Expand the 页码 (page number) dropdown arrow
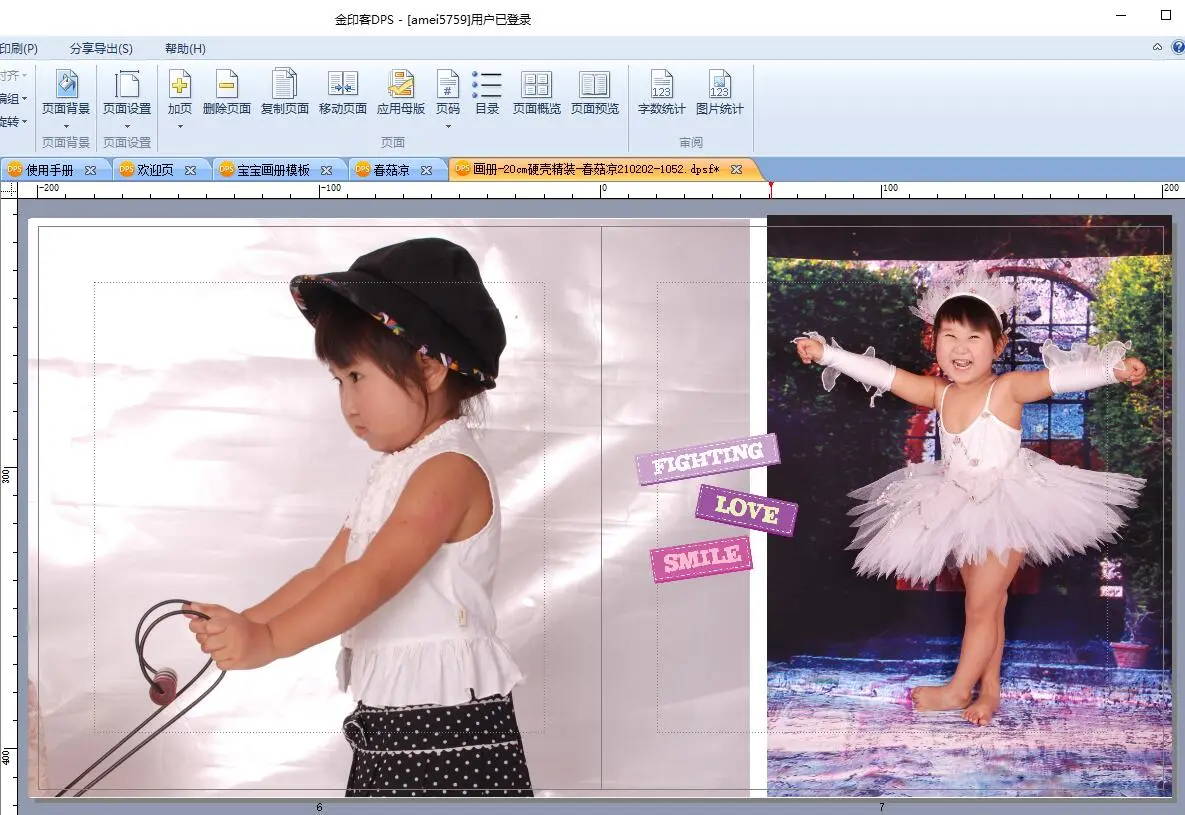 [448, 126]
